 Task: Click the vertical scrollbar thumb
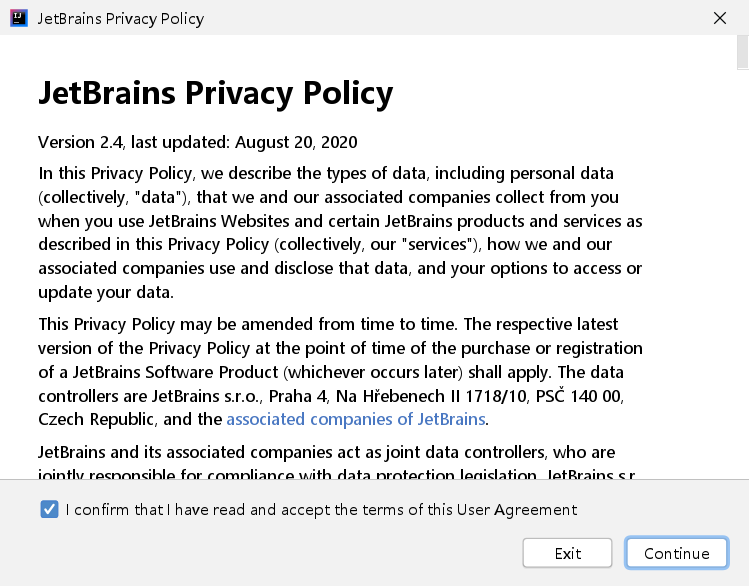(740, 52)
